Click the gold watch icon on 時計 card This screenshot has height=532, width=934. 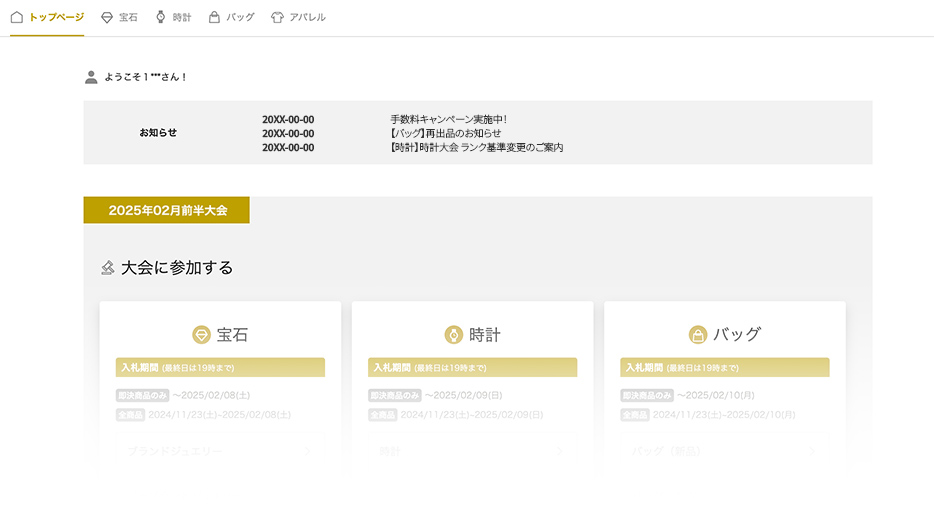453,335
